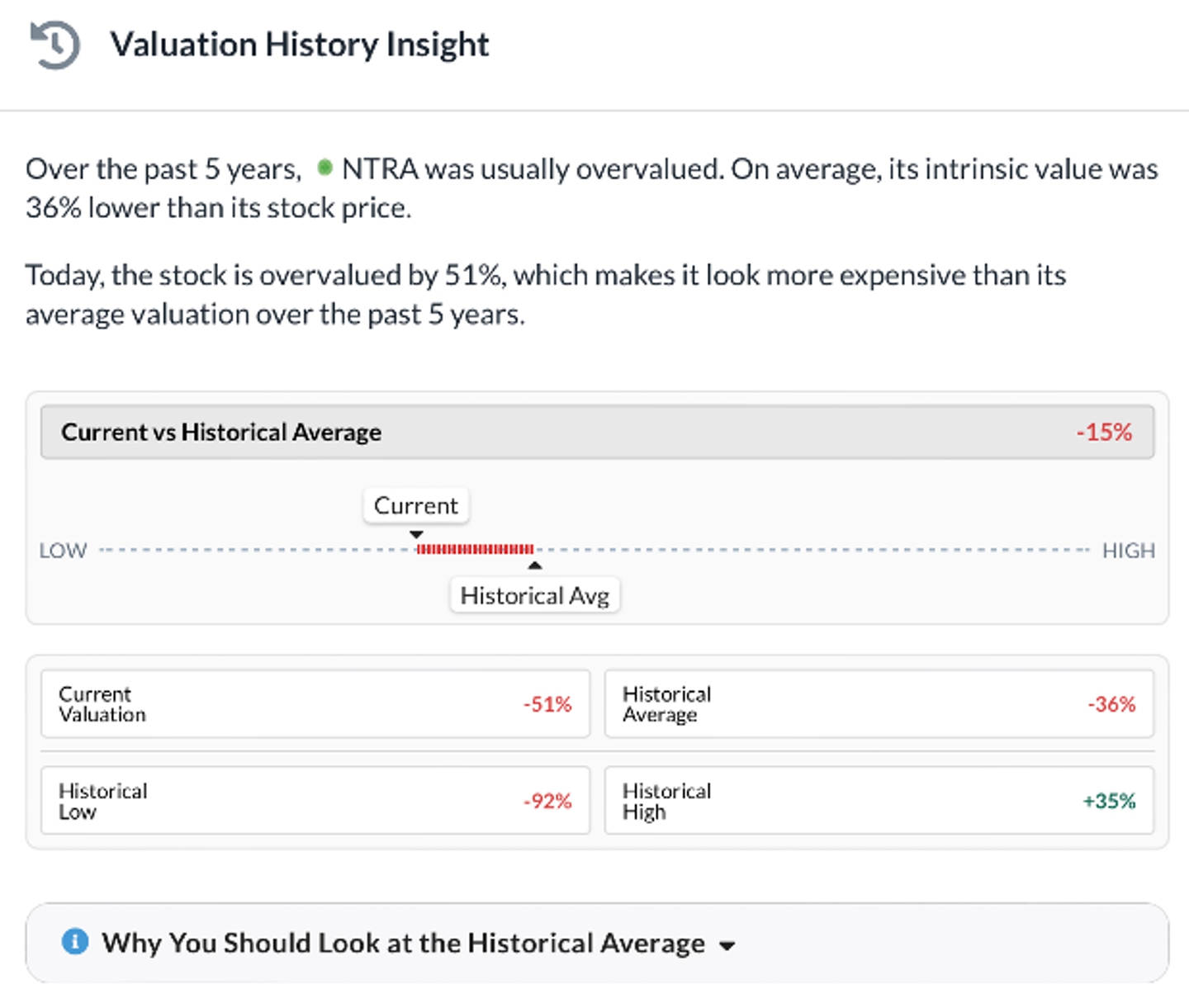Click the HIGH end label of scale

point(1128,551)
